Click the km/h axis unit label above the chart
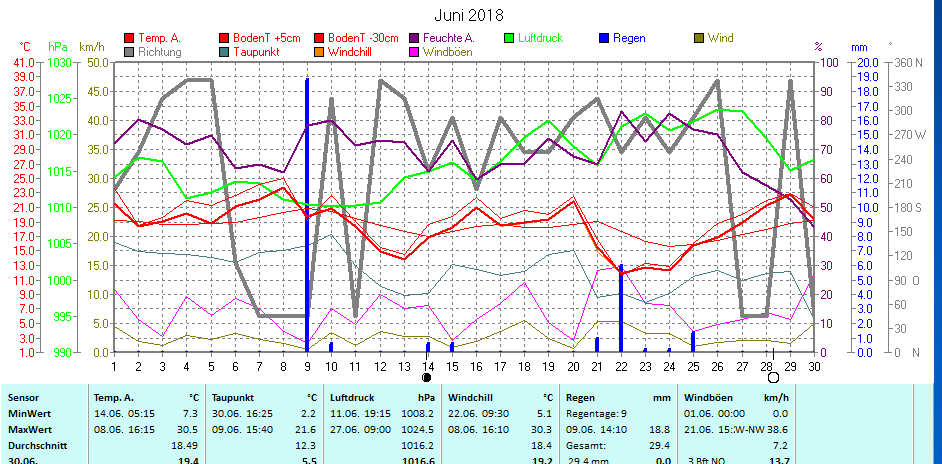Viewport: 942px width, 464px height. (91, 47)
